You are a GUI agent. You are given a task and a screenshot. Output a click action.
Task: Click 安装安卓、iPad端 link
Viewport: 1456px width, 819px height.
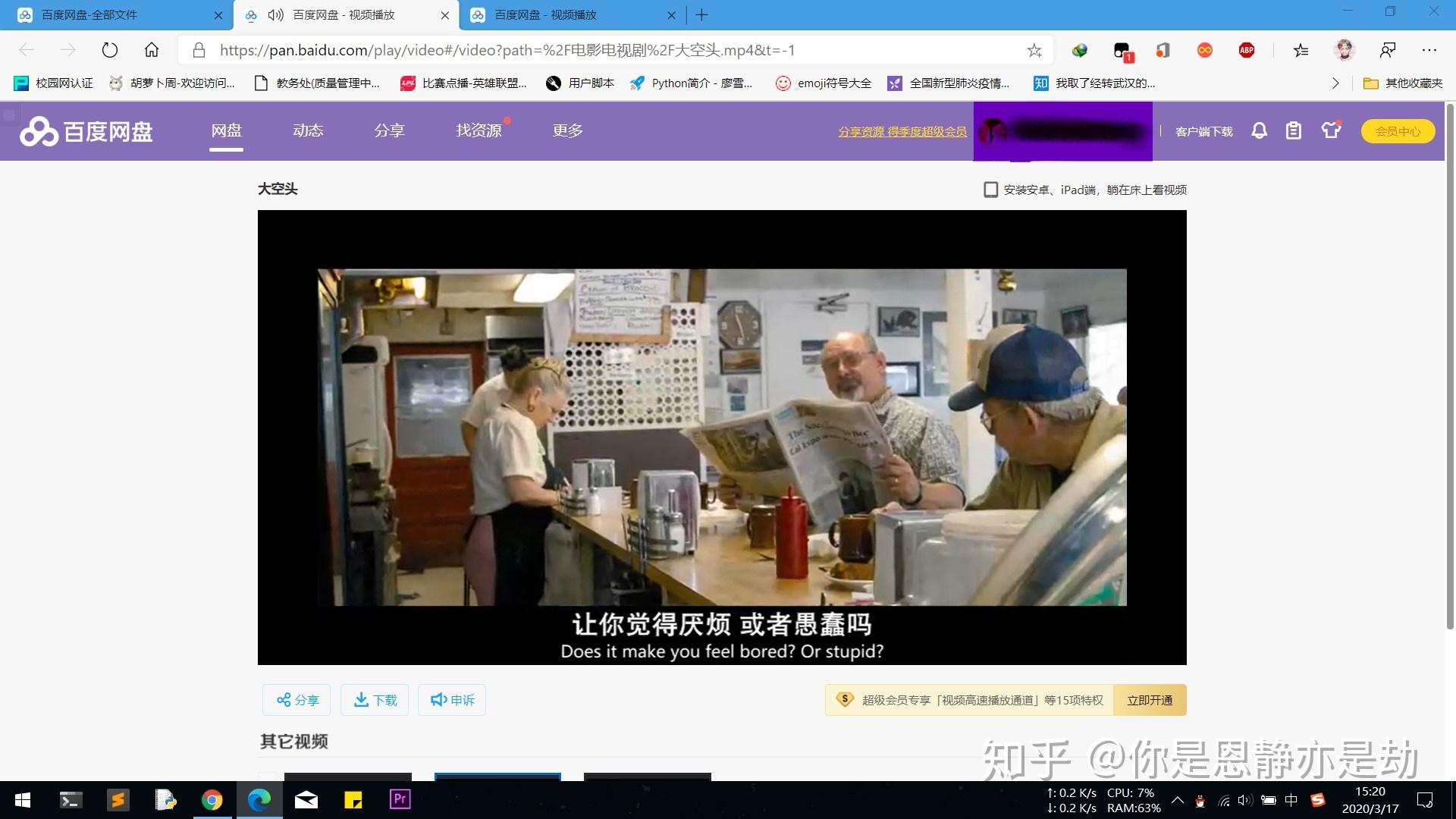pyautogui.click(x=1085, y=190)
